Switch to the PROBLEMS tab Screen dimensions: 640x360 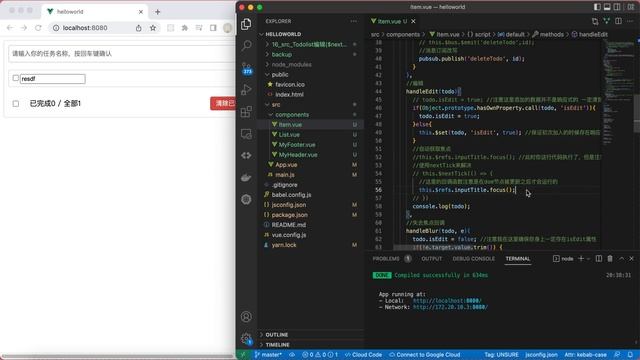click(386, 258)
